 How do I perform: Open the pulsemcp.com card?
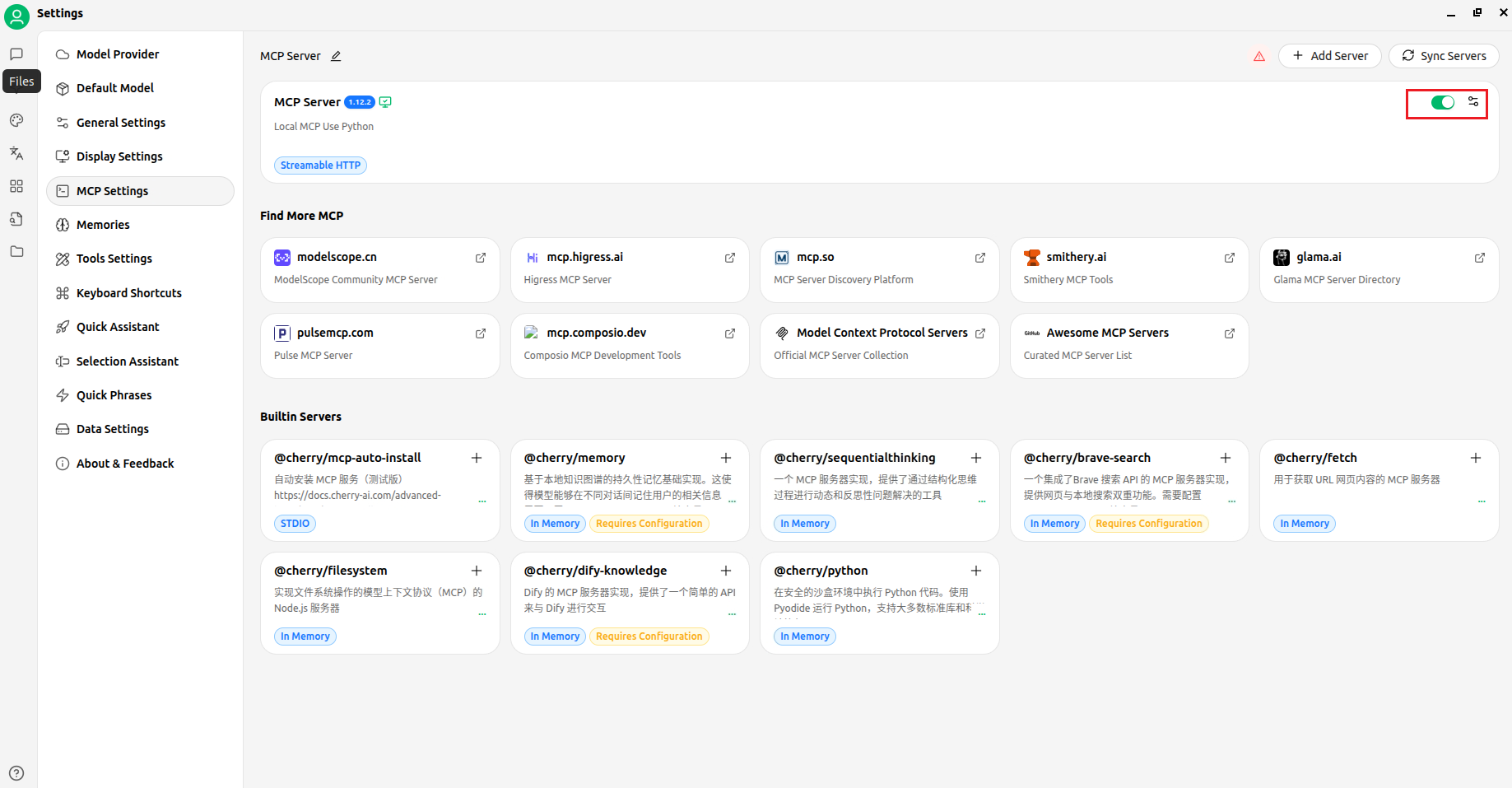[x=380, y=346]
